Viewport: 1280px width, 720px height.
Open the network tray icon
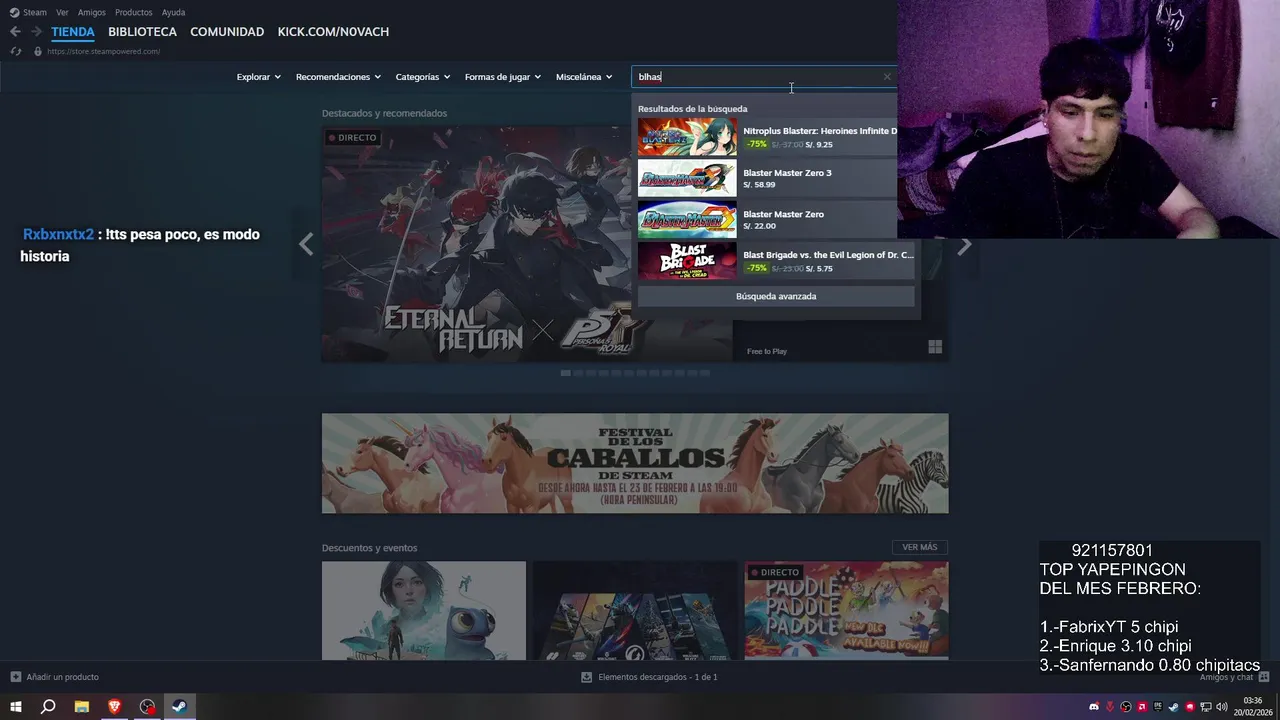click(1206, 707)
